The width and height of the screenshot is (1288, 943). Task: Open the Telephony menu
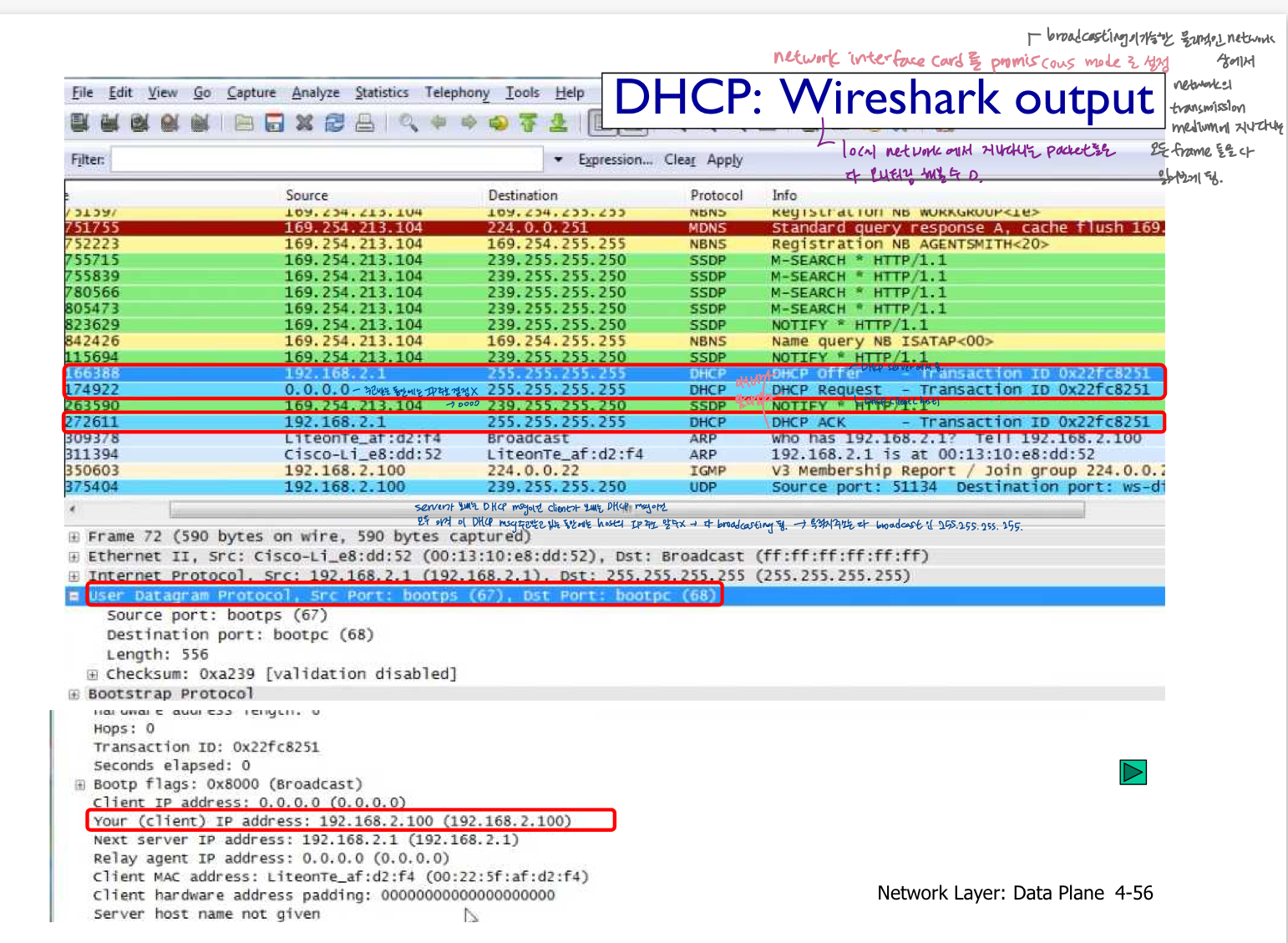[457, 93]
